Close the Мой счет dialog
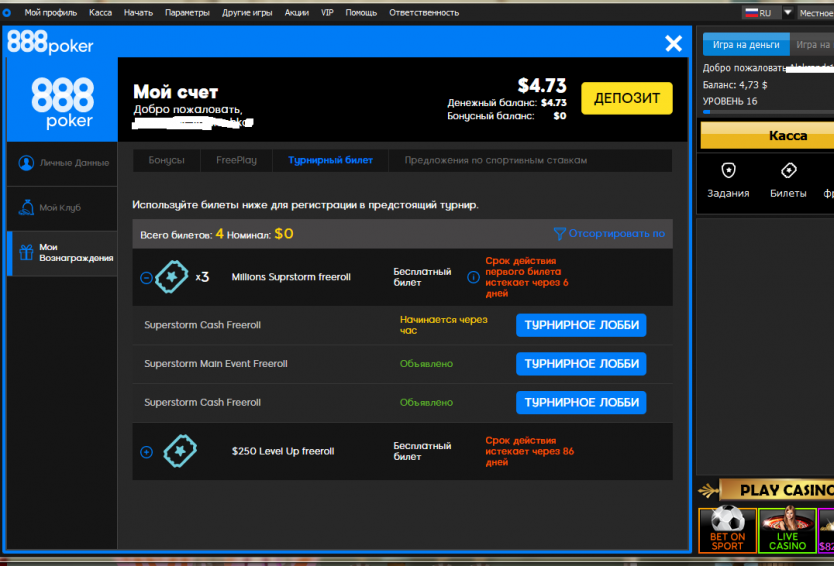834x566 pixels. tap(673, 43)
